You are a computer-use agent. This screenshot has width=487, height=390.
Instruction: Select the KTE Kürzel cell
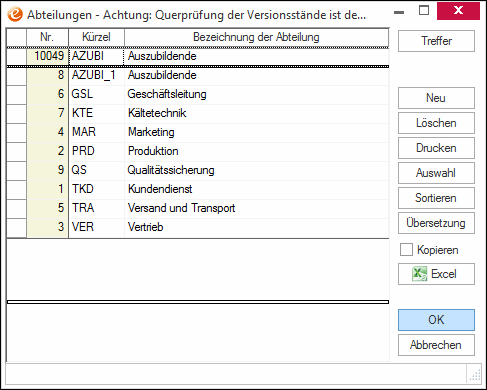click(96, 113)
